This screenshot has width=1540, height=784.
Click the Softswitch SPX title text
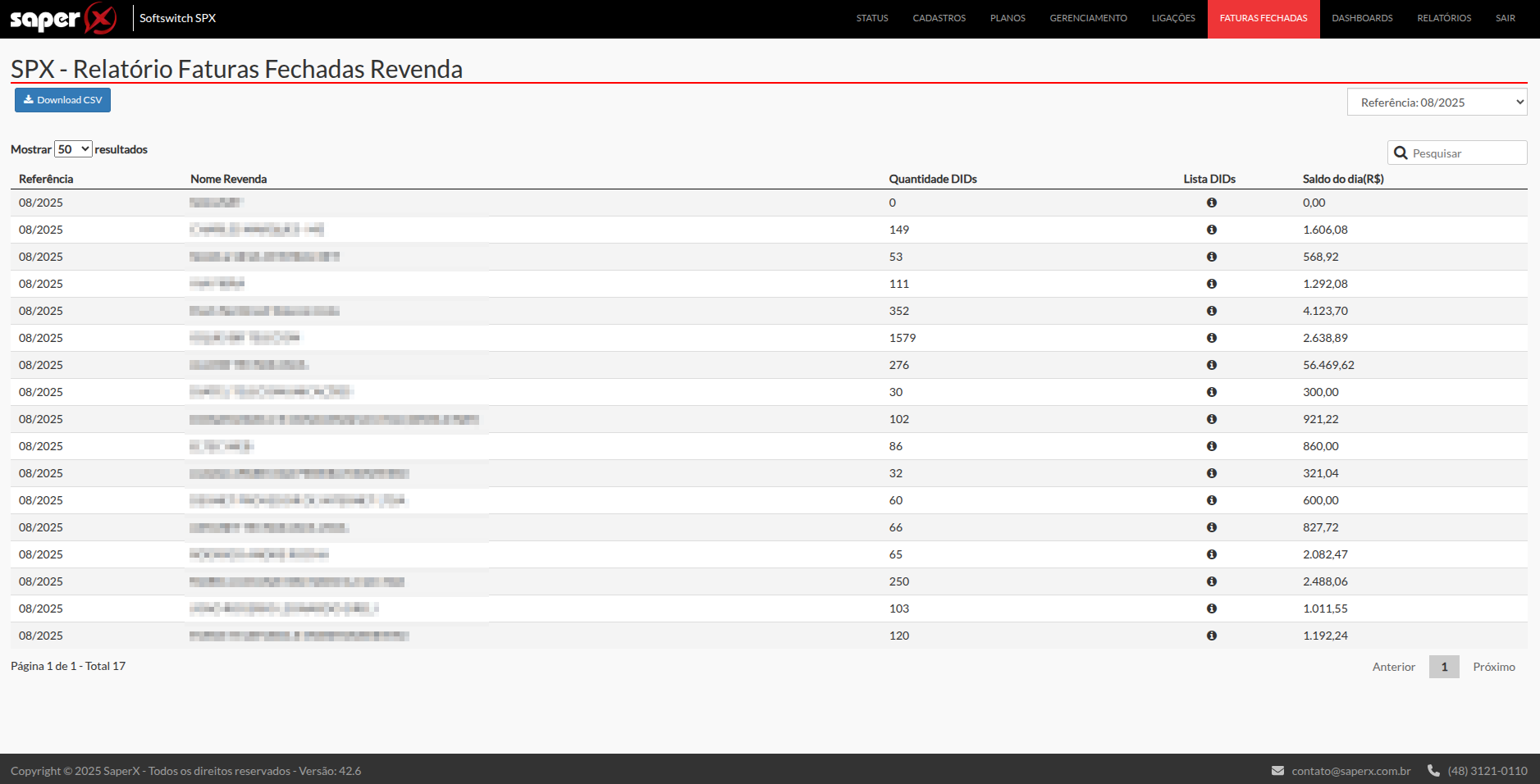[177, 18]
